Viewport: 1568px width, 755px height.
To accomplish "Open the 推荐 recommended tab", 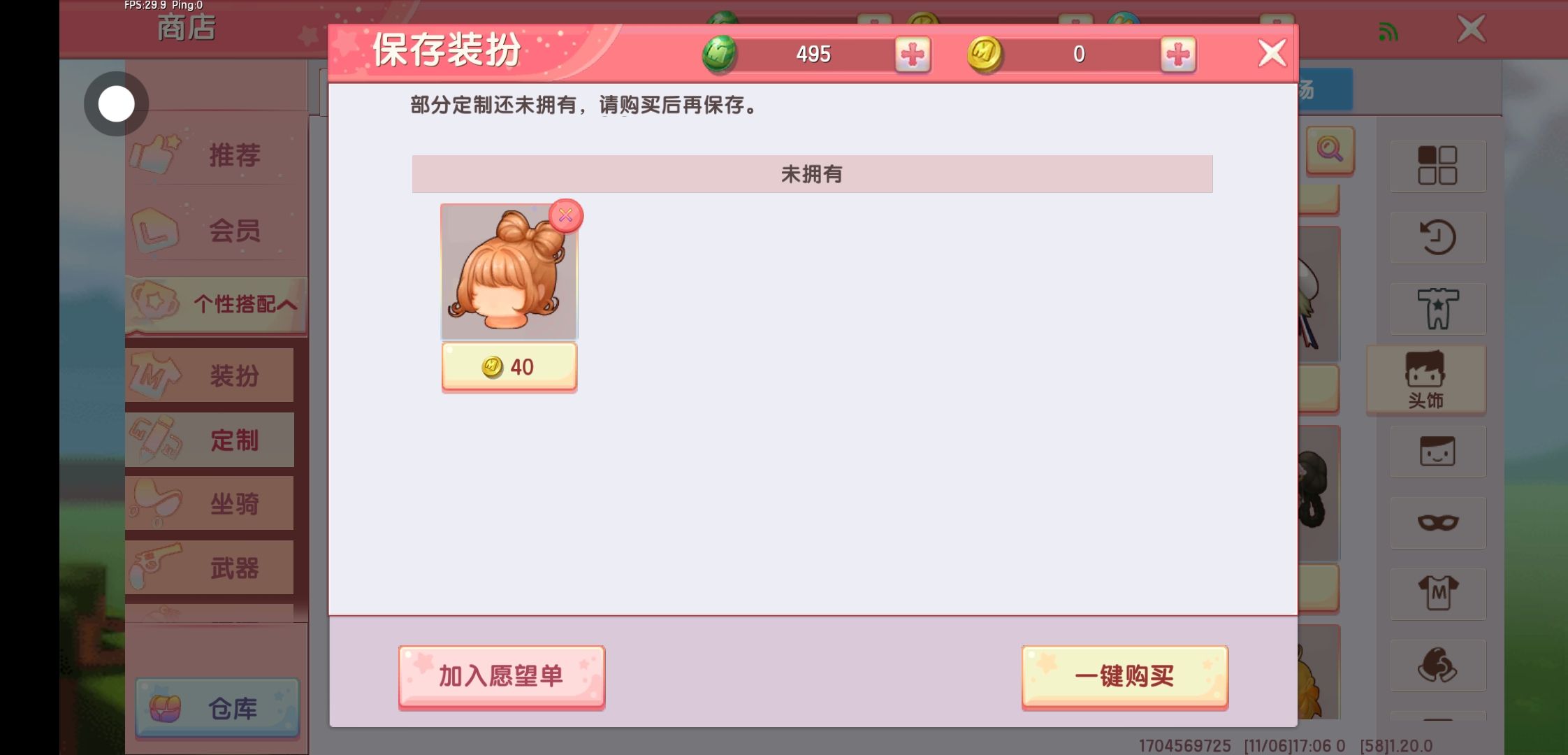I will 216,154.
